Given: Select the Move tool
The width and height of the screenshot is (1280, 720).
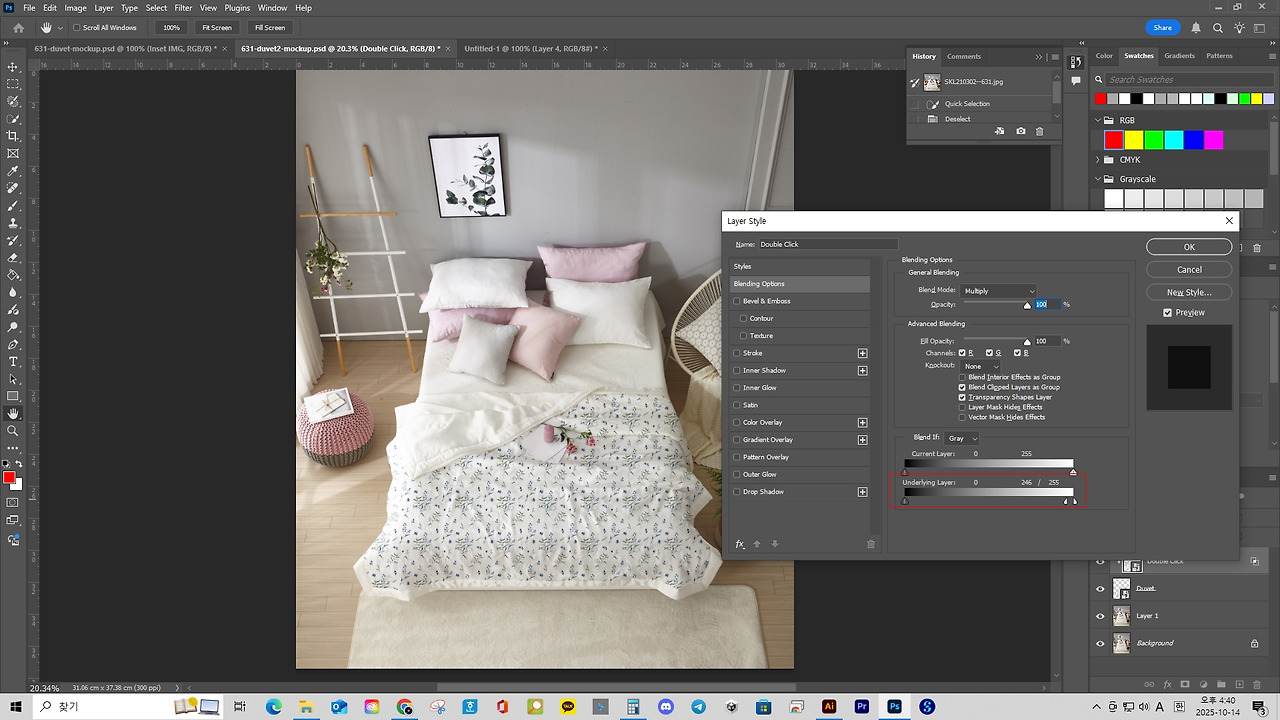Looking at the screenshot, I should click(12, 69).
